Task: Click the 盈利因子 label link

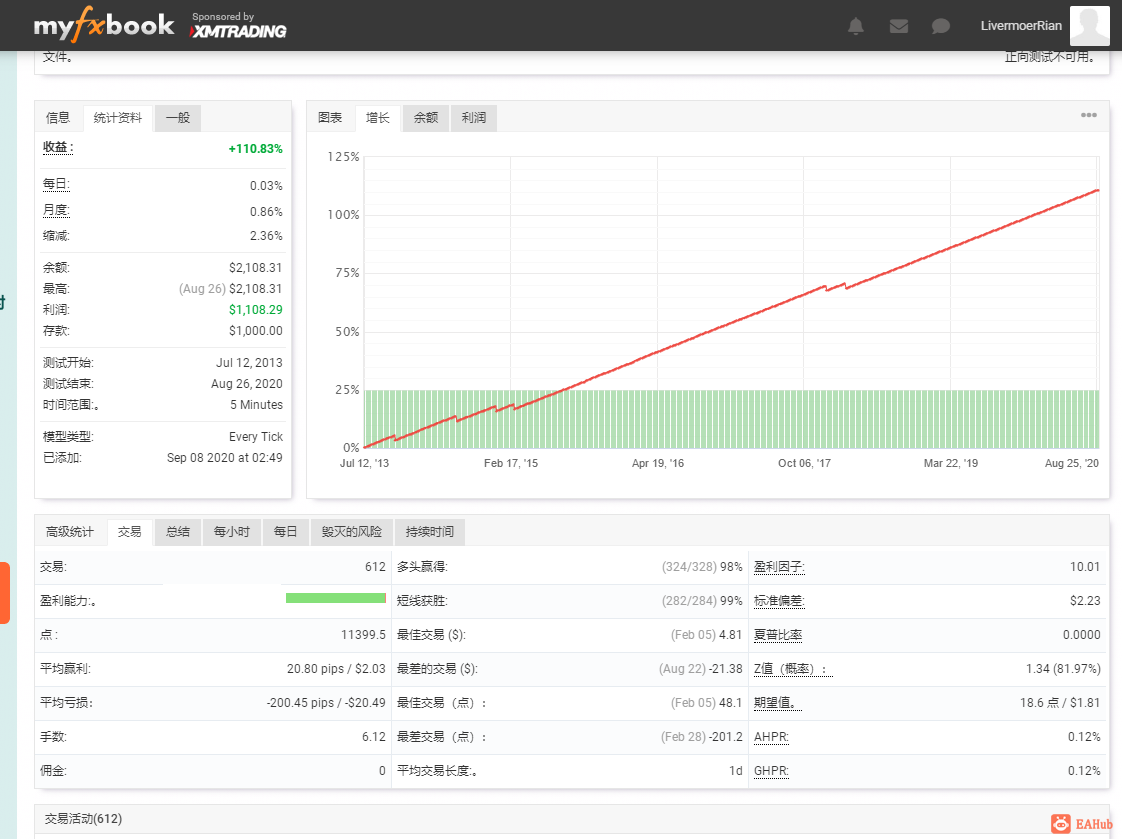Action: [779, 567]
